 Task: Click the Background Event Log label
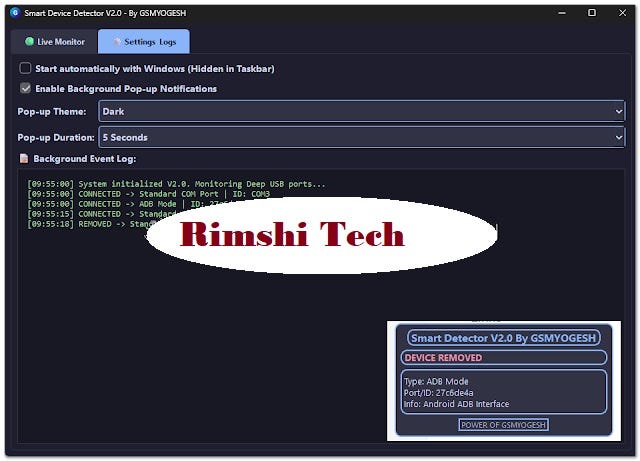[x=85, y=158]
